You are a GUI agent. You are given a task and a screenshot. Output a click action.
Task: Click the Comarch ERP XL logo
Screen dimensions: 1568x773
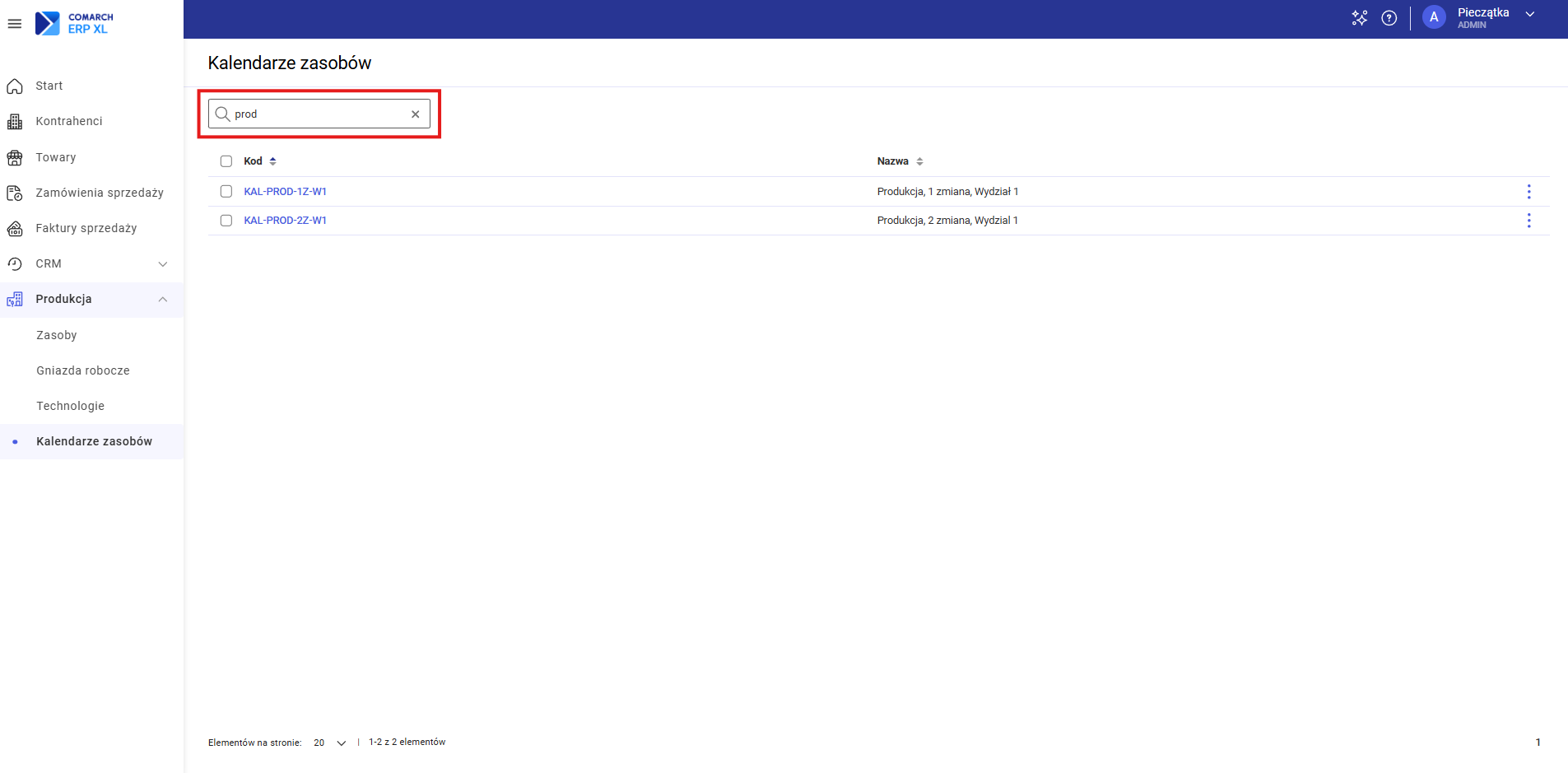click(x=74, y=23)
